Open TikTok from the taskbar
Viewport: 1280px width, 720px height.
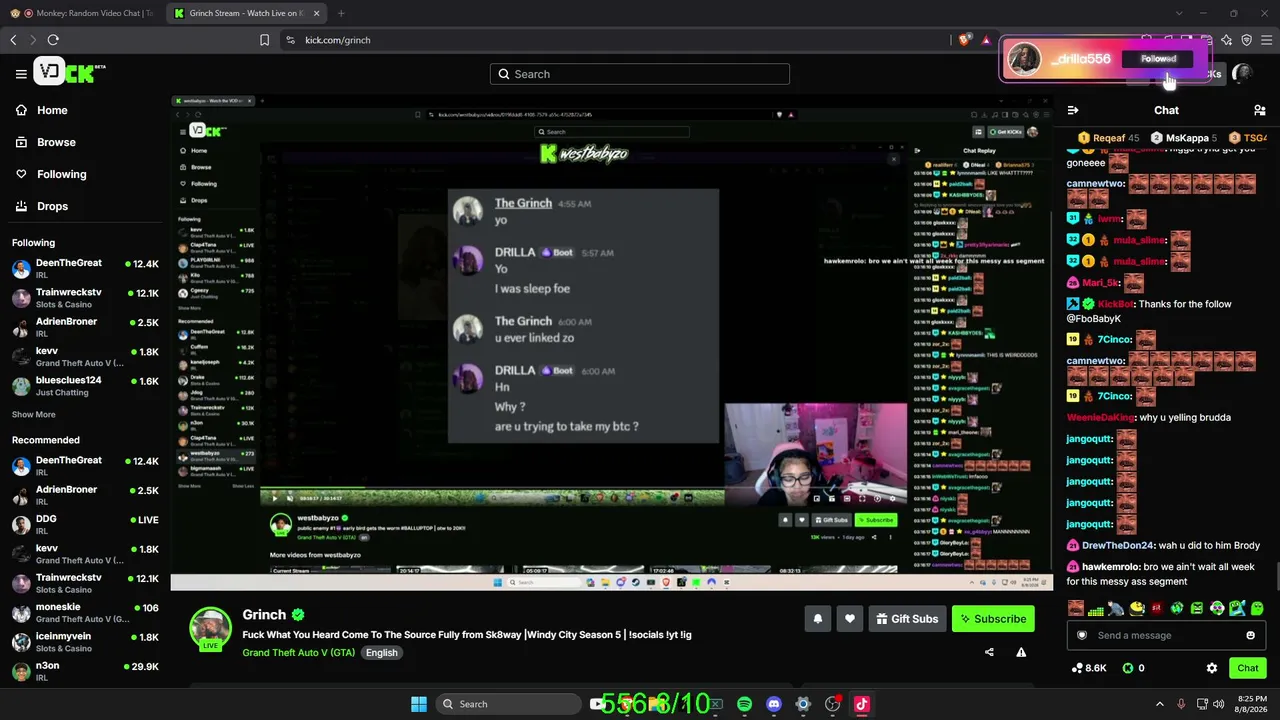861,704
